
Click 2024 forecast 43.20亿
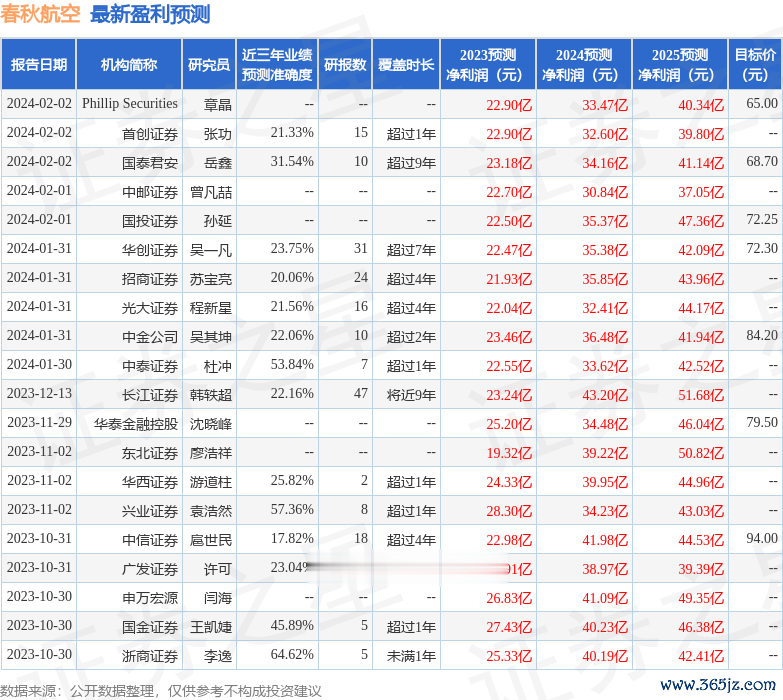pos(605,395)
